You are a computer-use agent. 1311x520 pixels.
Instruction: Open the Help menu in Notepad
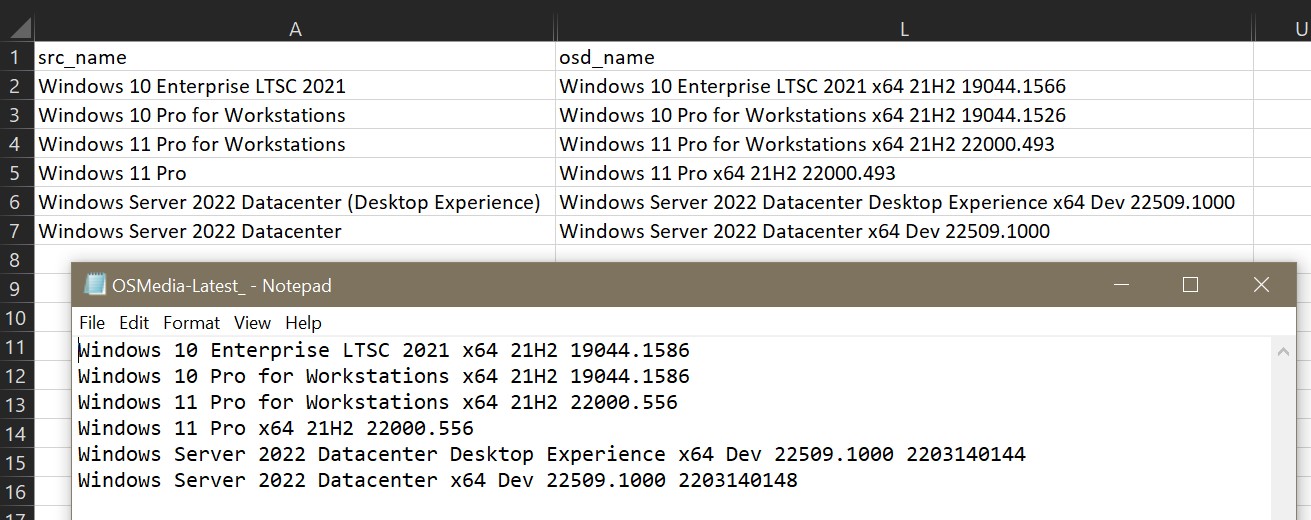(303, 323)
